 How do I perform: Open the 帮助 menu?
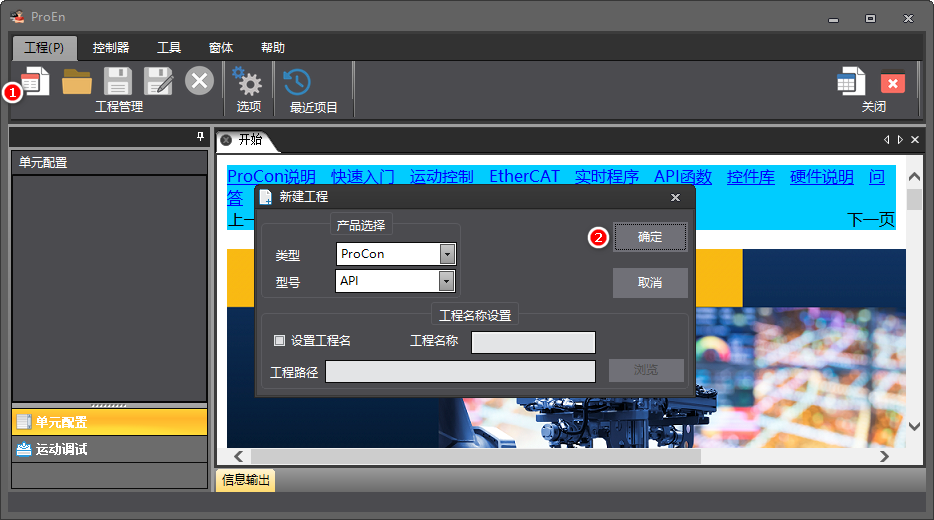(273, 48)
